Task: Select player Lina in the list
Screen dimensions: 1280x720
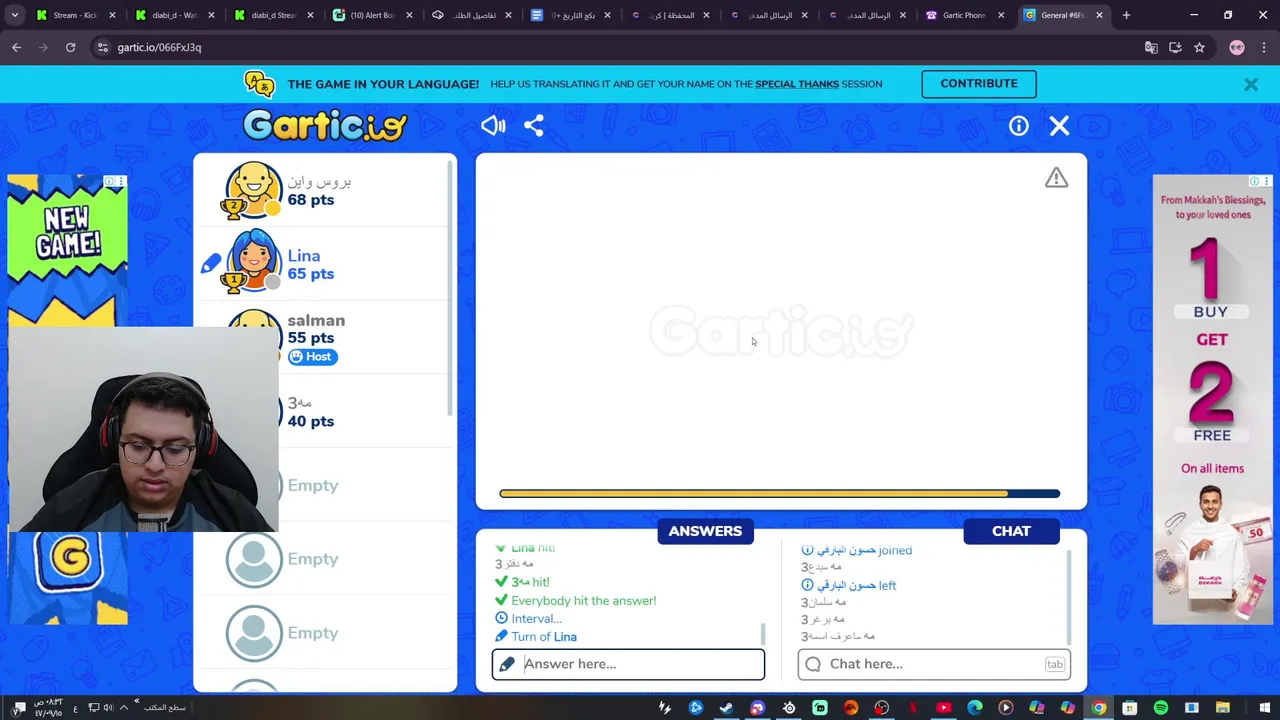Action: pyautogui.click(x=323, y=264)
